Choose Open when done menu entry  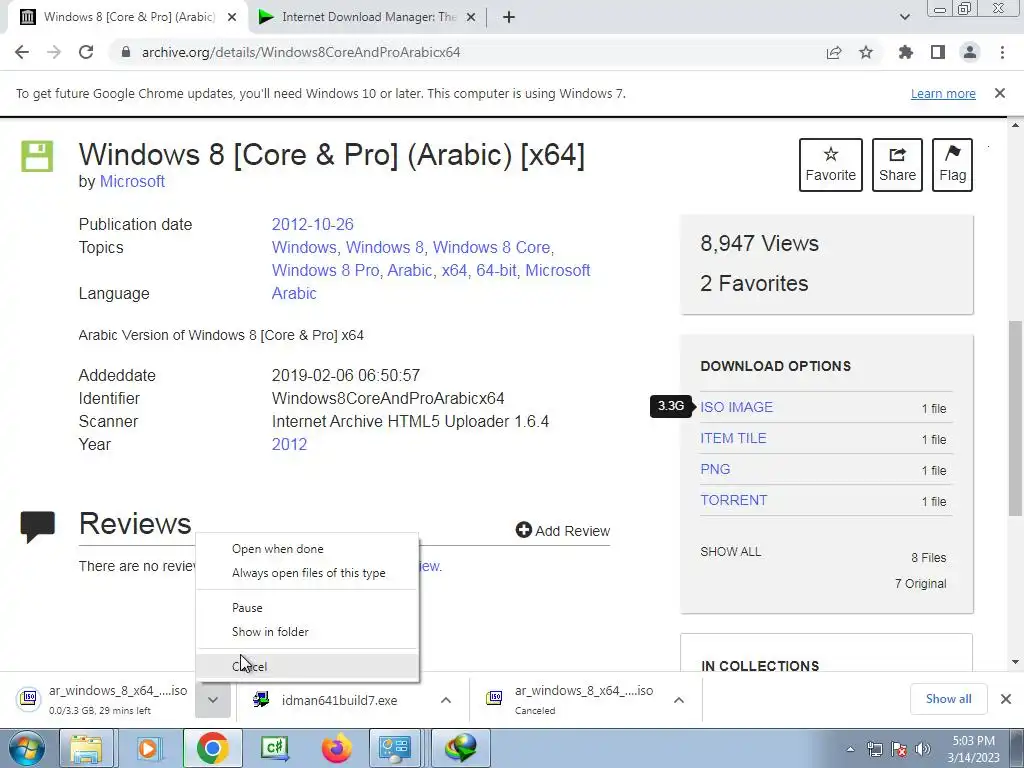[x=307, y=549]
